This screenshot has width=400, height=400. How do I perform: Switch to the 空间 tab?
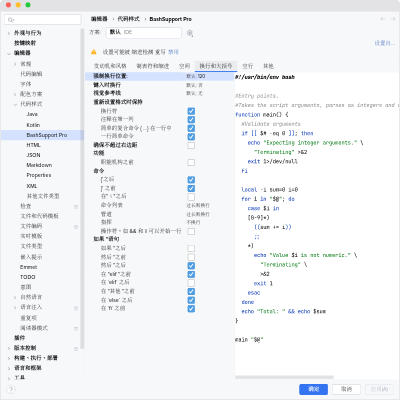[x=184, y=66]
